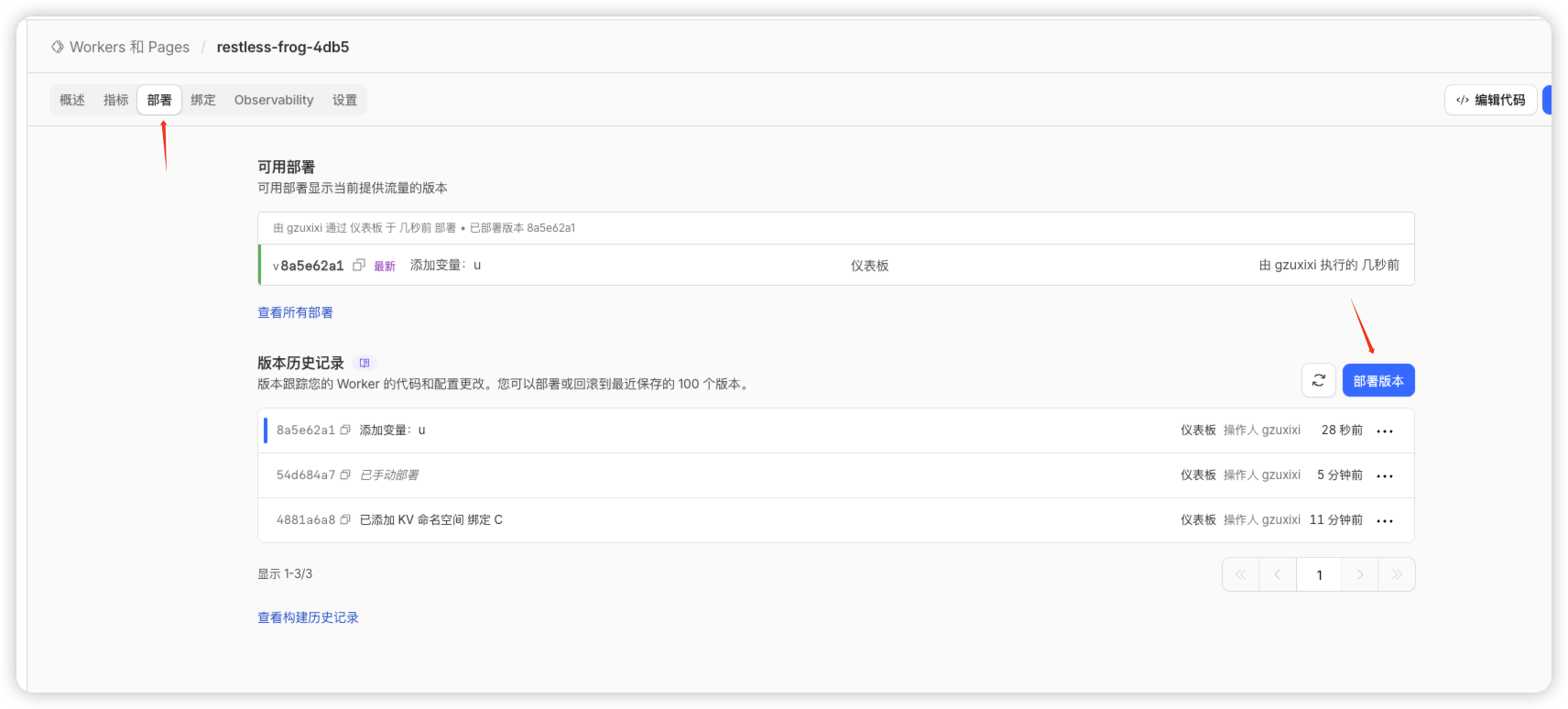Click the refresh version history icon
The image size is (1568, 709).
[x=1318, y=380]
